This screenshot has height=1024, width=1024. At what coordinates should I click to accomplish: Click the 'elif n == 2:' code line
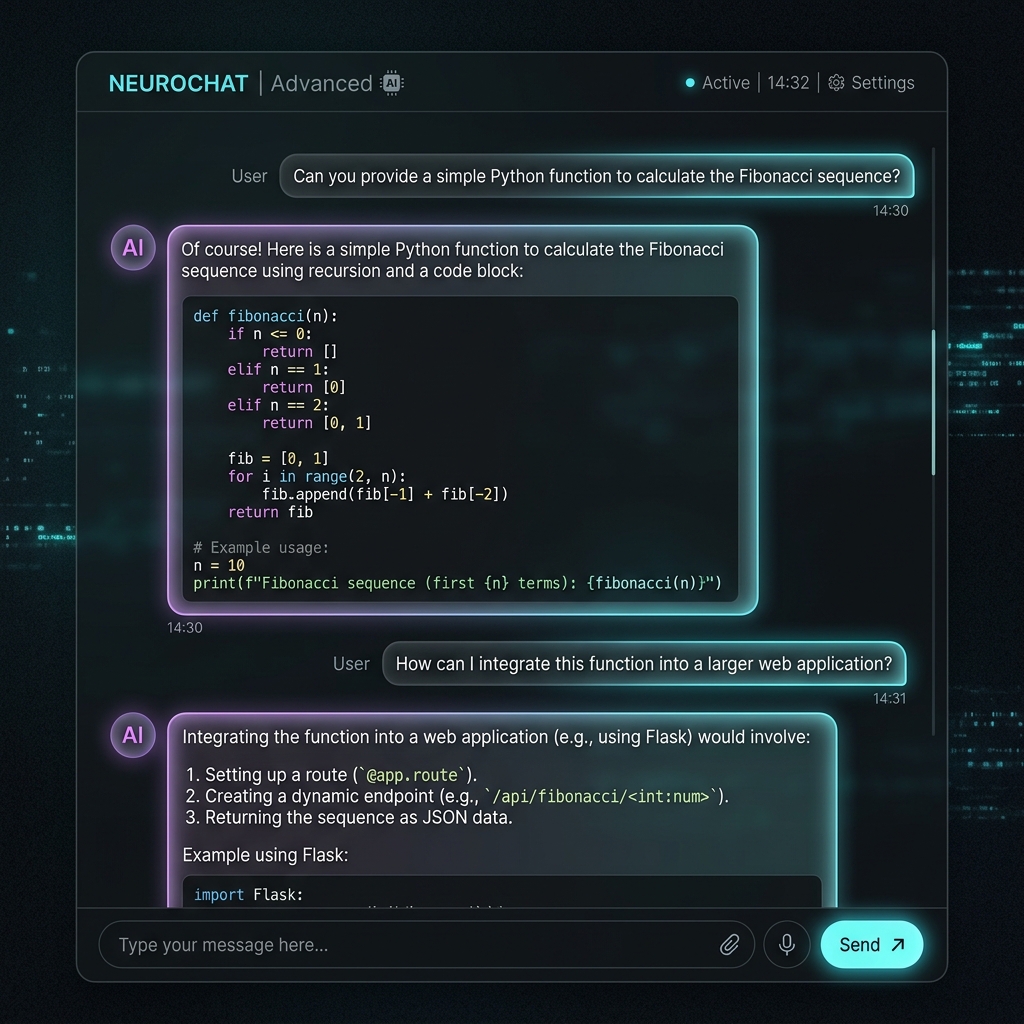(278, 406)
